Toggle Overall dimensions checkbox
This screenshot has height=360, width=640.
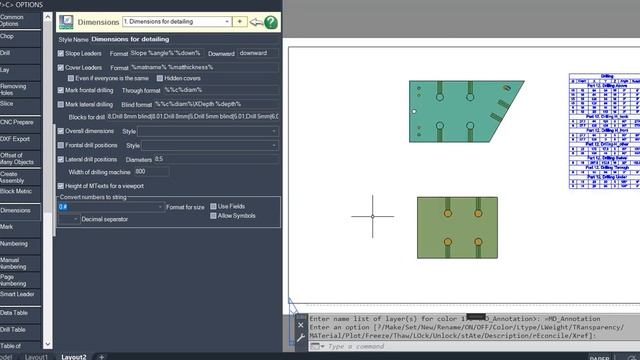61,131
